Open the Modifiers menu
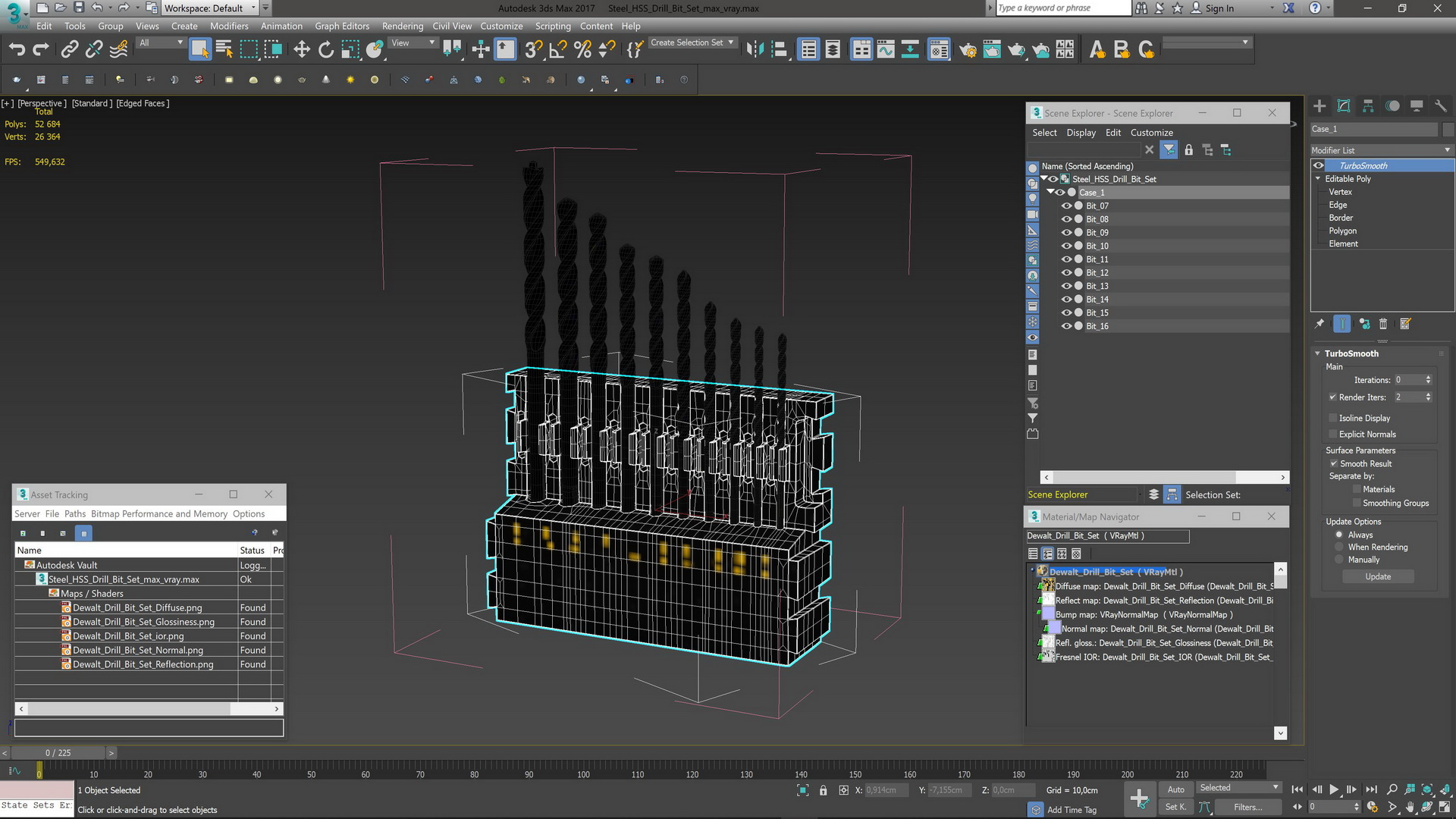Image resolution: width=1456 pixels, height=819 pixels. pos(228,26)
